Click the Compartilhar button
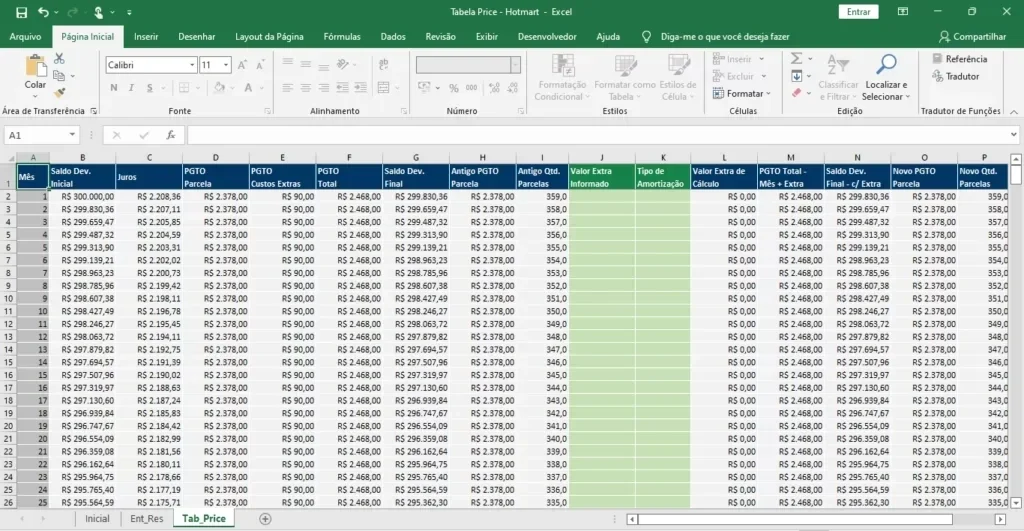This screenshot has height=531, width=1024. (x=972, y=37)
